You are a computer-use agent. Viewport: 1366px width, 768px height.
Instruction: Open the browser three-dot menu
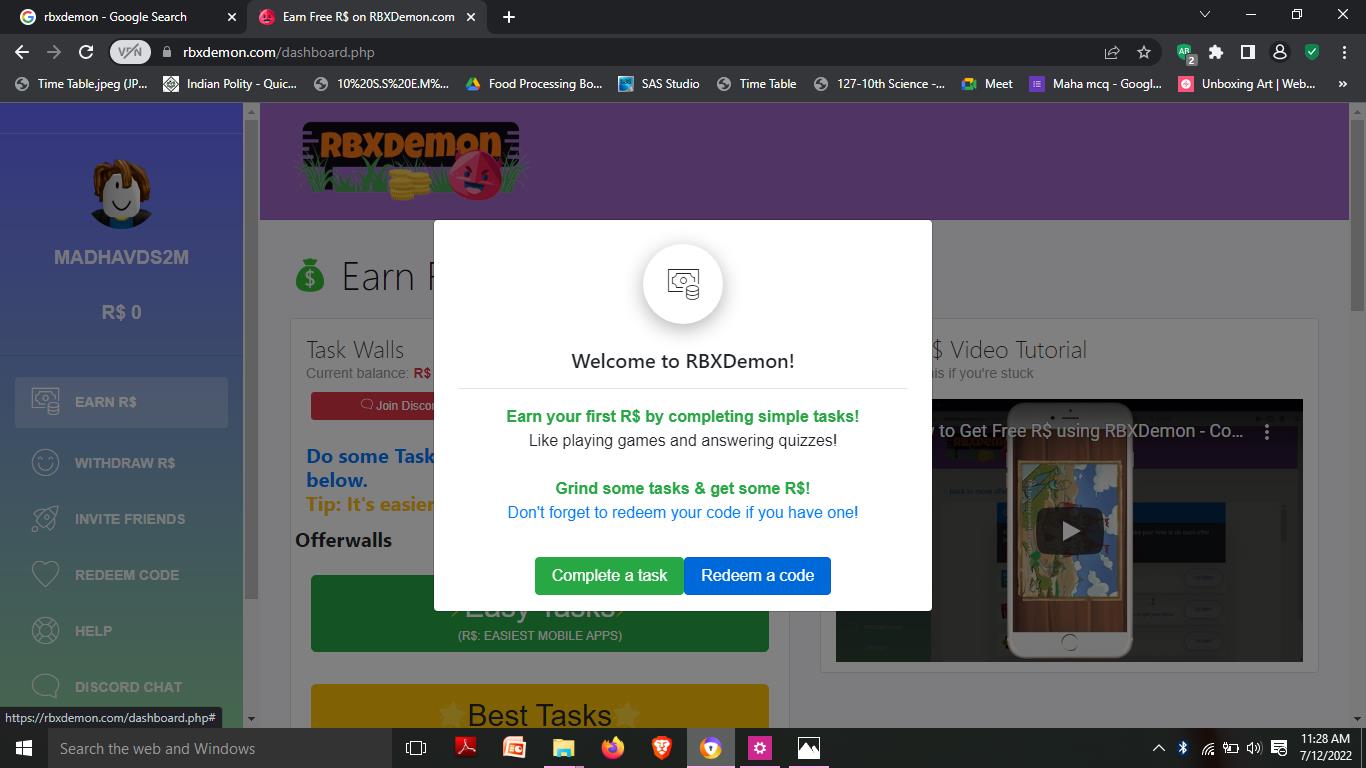tap(1344, 52)
